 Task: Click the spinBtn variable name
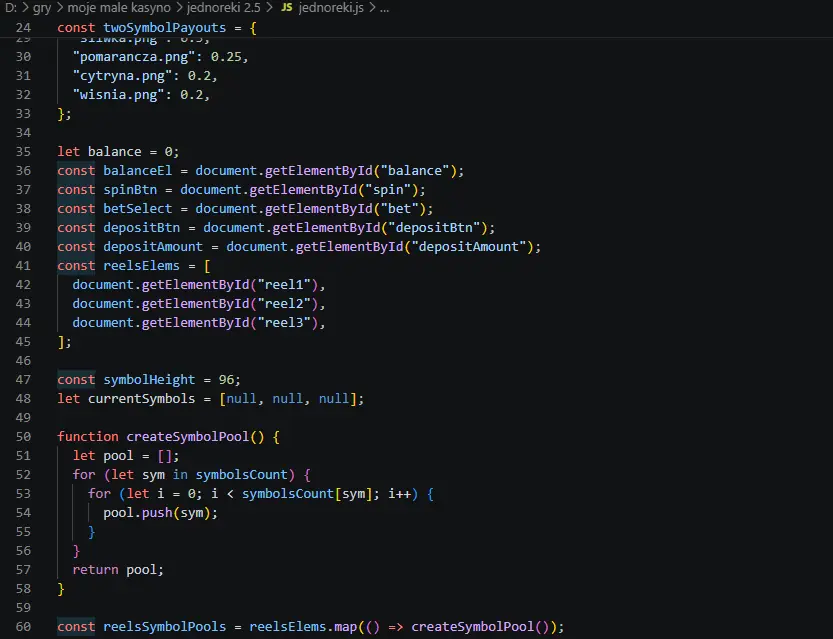[x=130, y=190]
